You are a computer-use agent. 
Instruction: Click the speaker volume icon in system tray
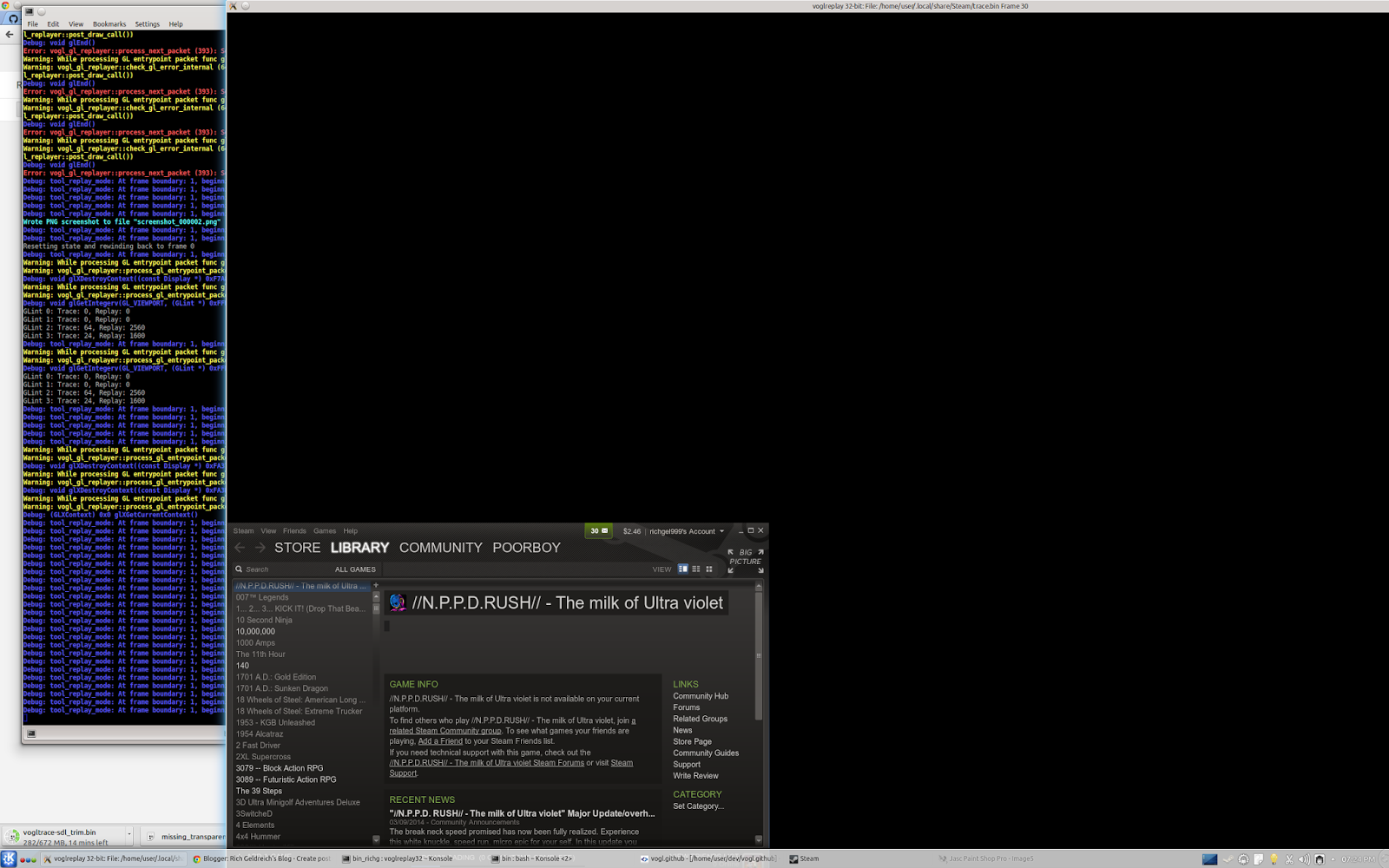(x=1303, y=859)
